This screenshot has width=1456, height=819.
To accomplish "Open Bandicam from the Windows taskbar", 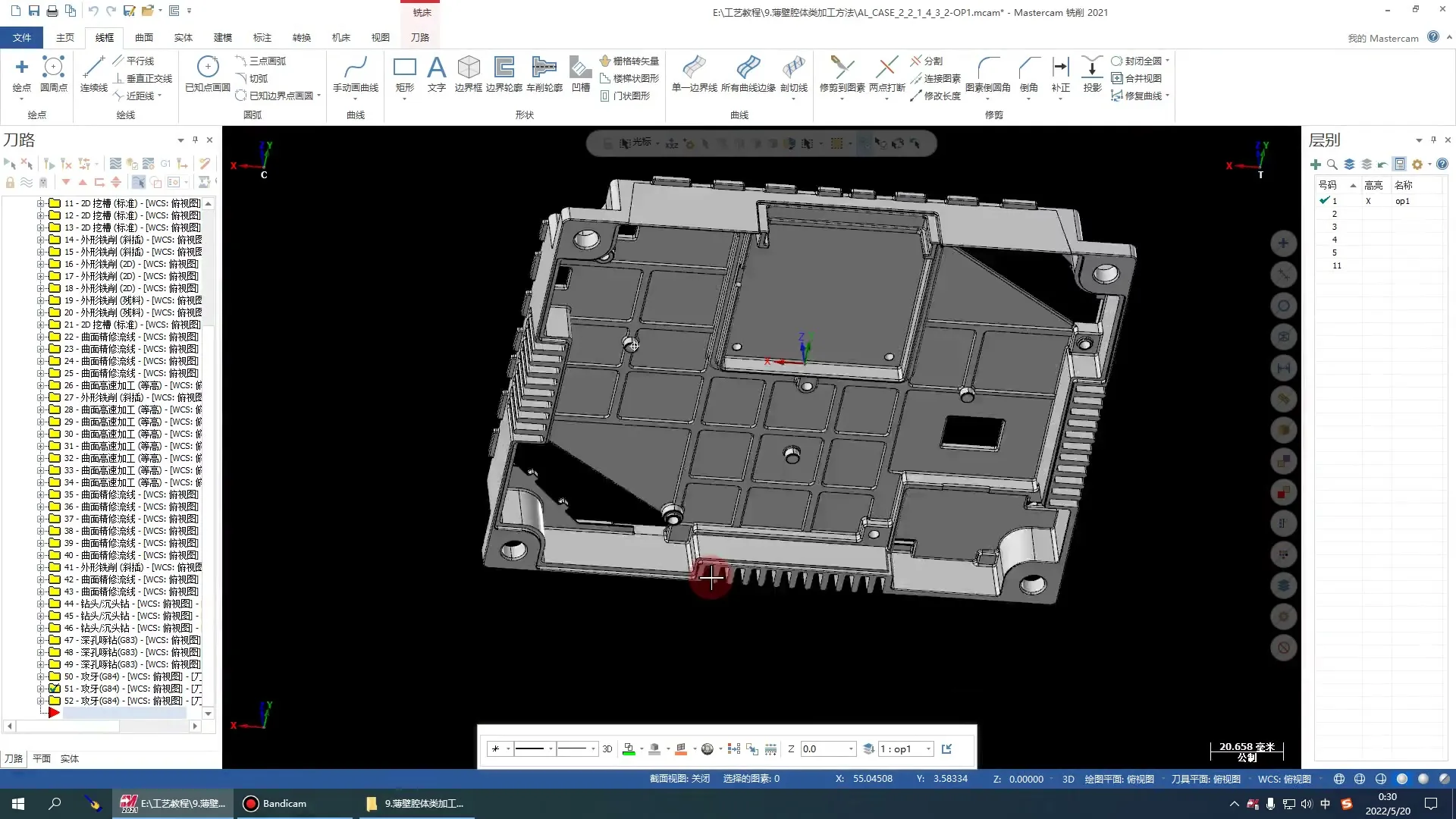I will (x=275, y=804).
